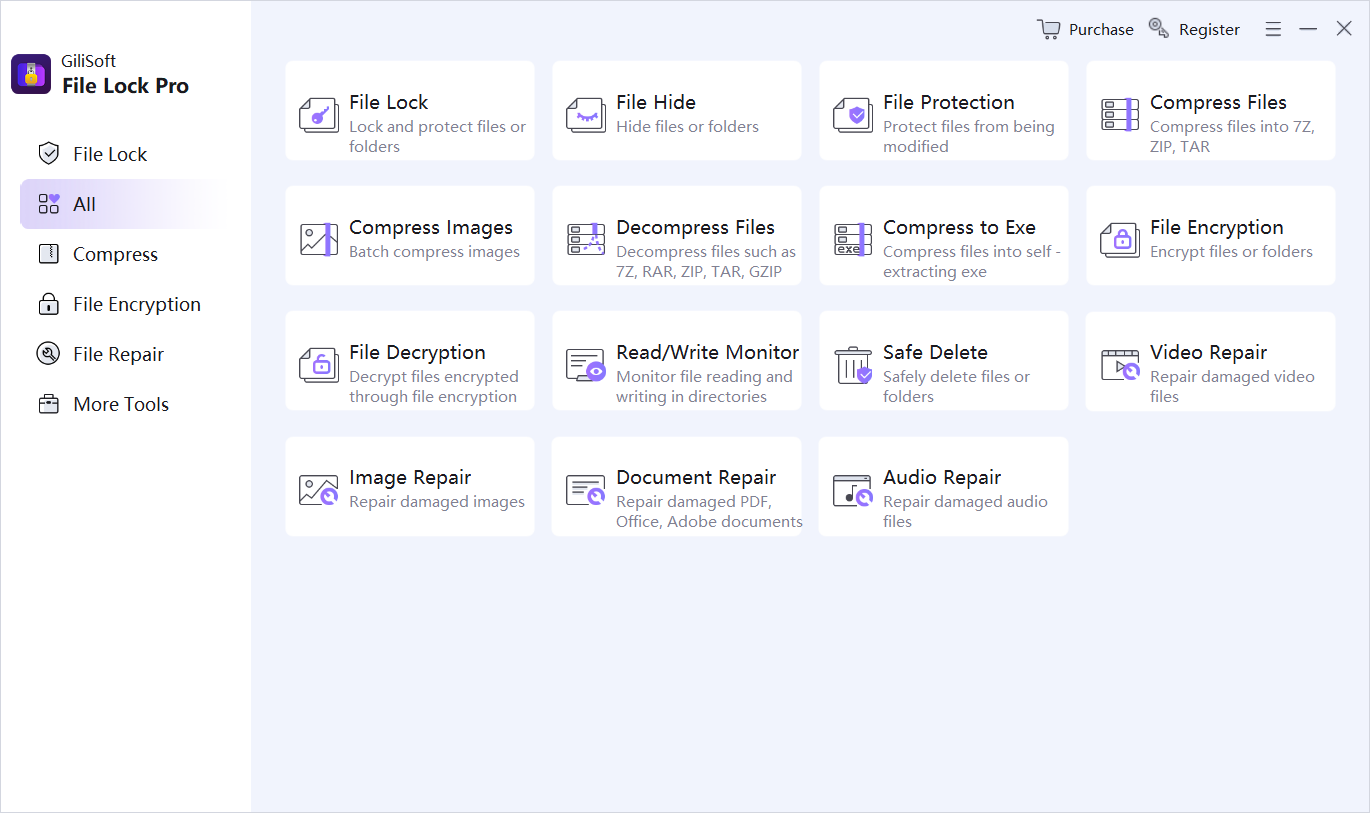Viewport: 1370px width, 813px height.
Task: Click 'Encrypt files or folders' description
Action: coord(1231,252)
